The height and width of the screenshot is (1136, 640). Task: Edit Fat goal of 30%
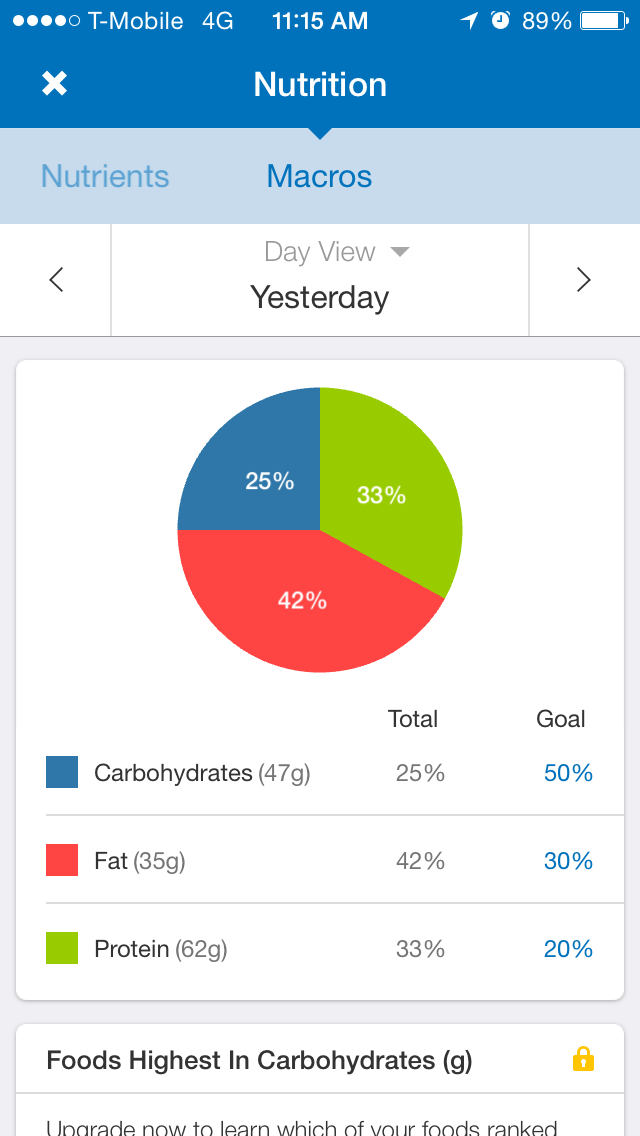coord(568,861)
